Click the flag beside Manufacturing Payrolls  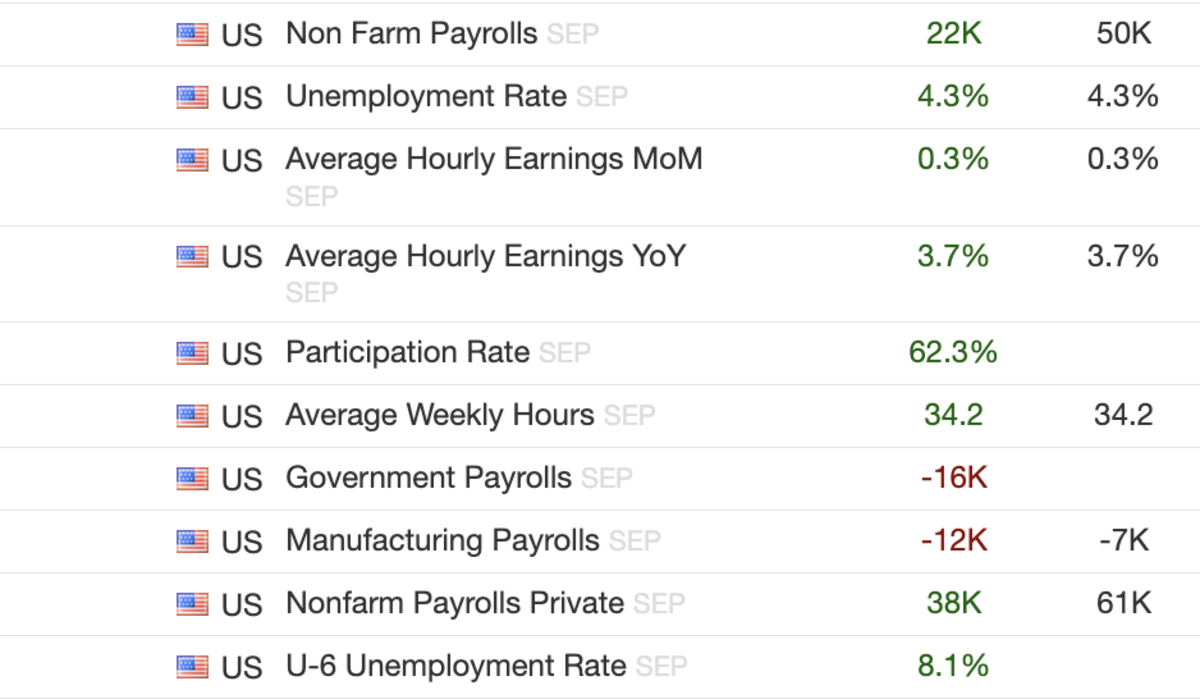pyautogui.click(x=192, y=541)
